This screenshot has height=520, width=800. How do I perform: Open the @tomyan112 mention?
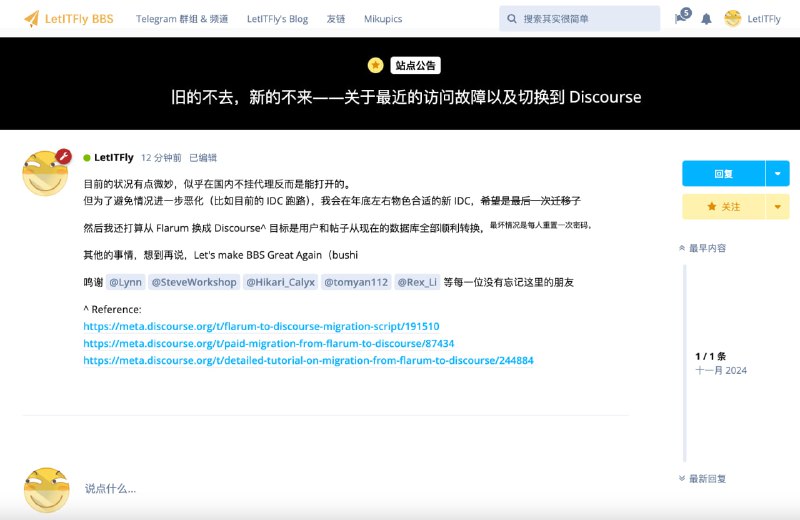coord(356,282)
